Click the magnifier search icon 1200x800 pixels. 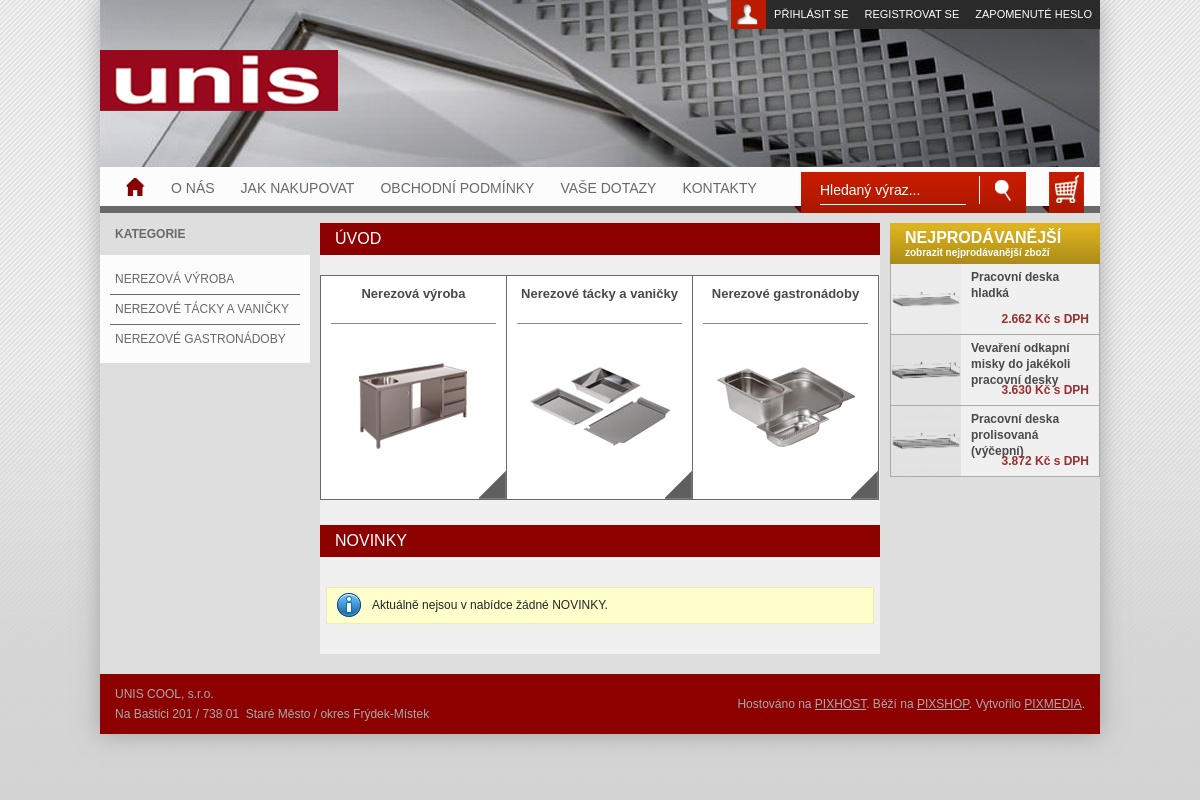pyautogui.click(x=1002, y=189)
